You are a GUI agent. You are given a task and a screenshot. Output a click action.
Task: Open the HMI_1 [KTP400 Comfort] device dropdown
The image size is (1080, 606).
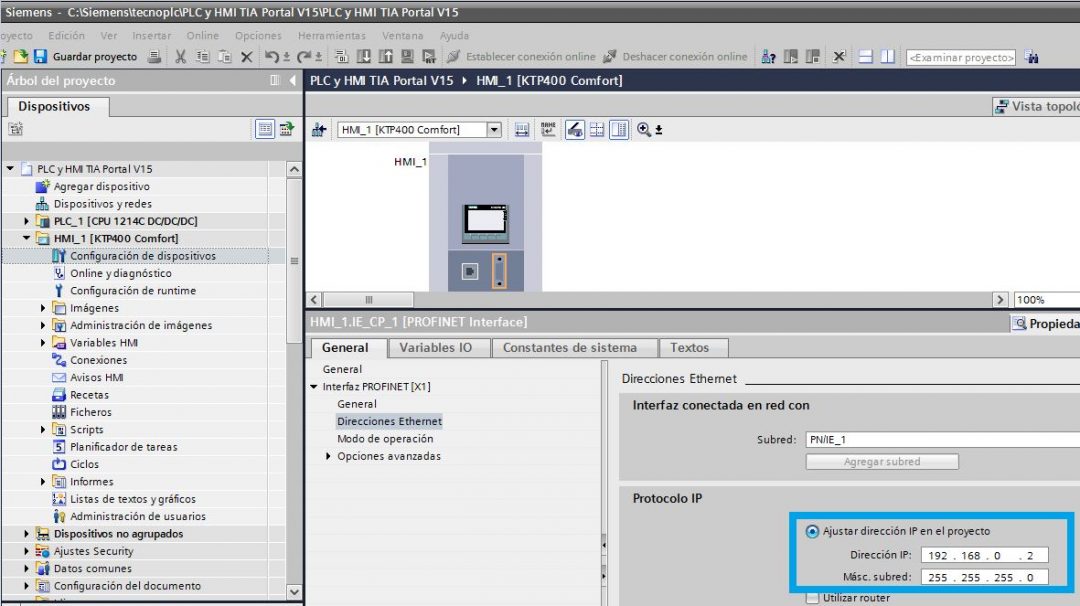494,129
